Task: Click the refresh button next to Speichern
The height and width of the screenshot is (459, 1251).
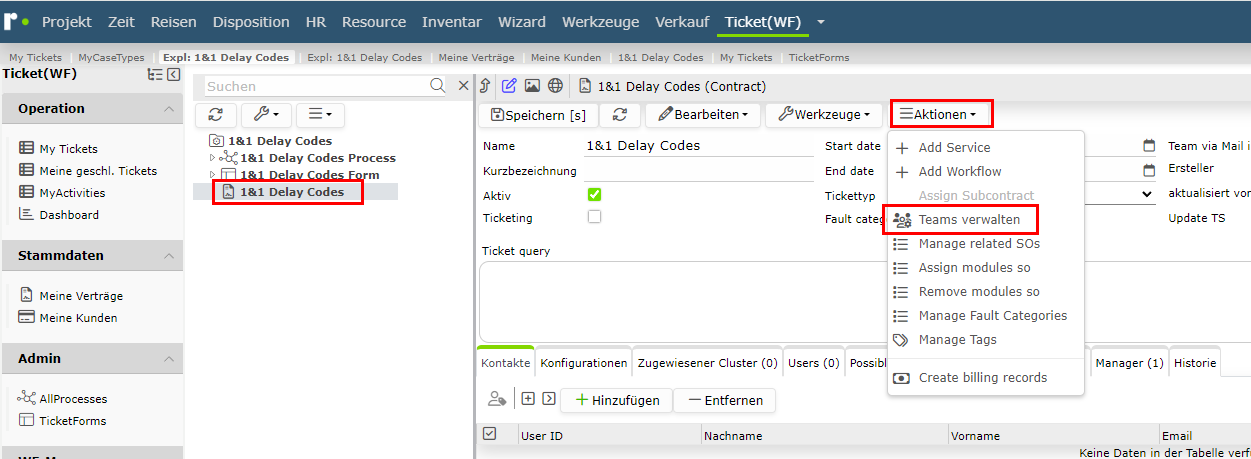Action: pyautogui.click(x=620, y=116)
